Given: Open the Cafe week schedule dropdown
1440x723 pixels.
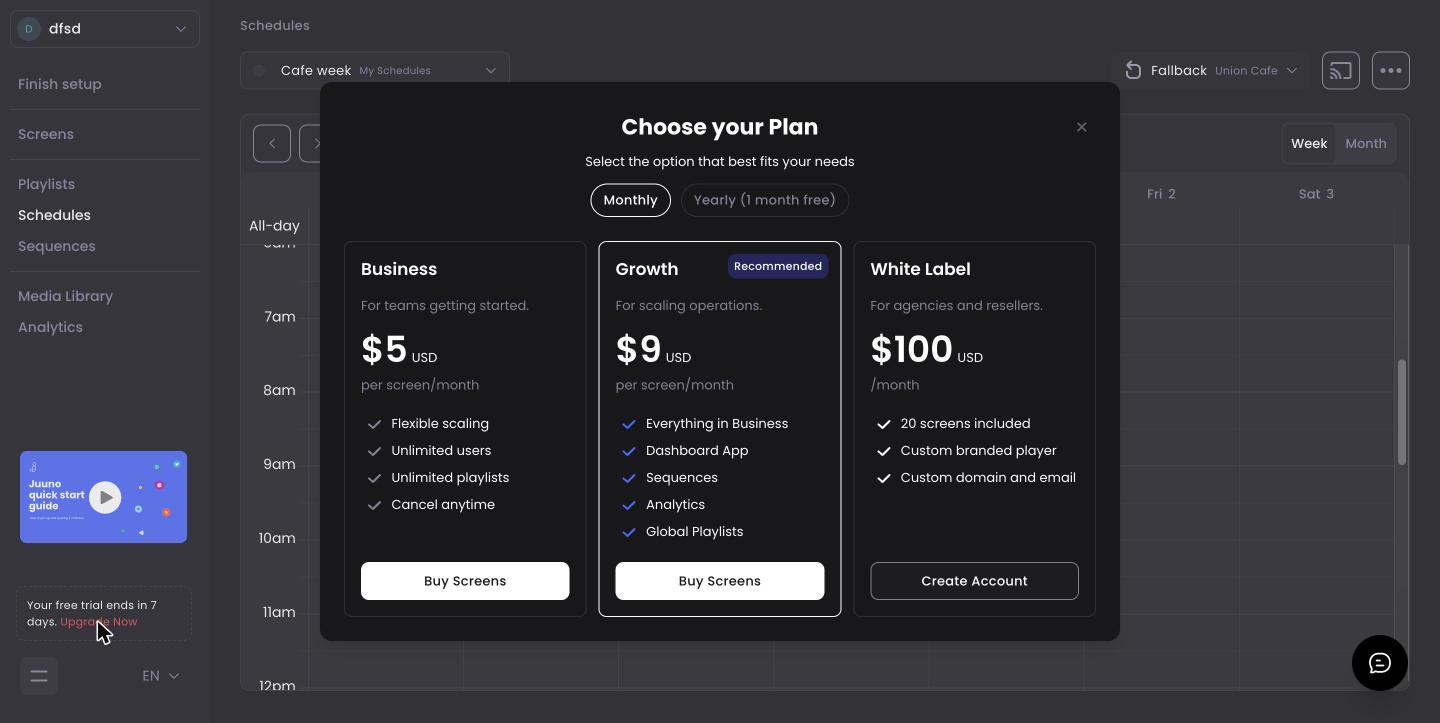Looking at the screenshot, I should click(x=375, y=71).
